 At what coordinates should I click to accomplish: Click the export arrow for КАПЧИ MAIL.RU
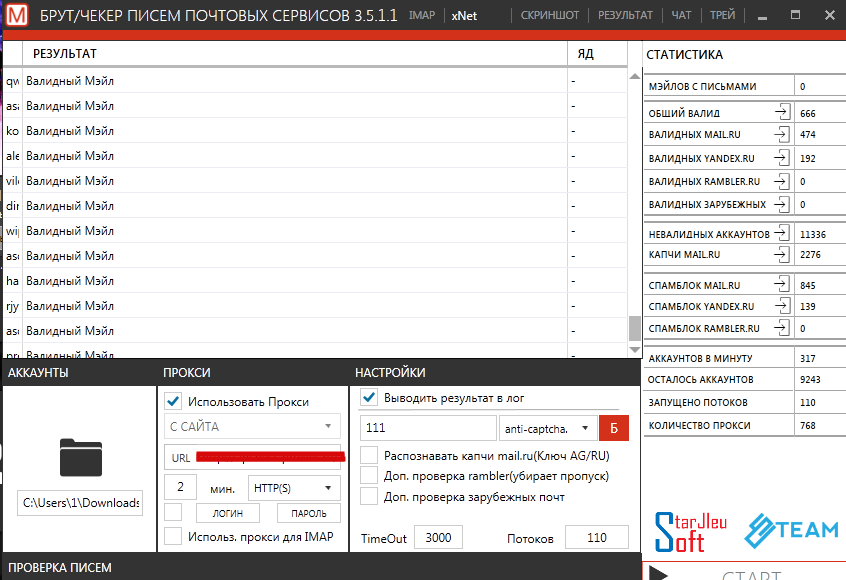coord(782,255)
